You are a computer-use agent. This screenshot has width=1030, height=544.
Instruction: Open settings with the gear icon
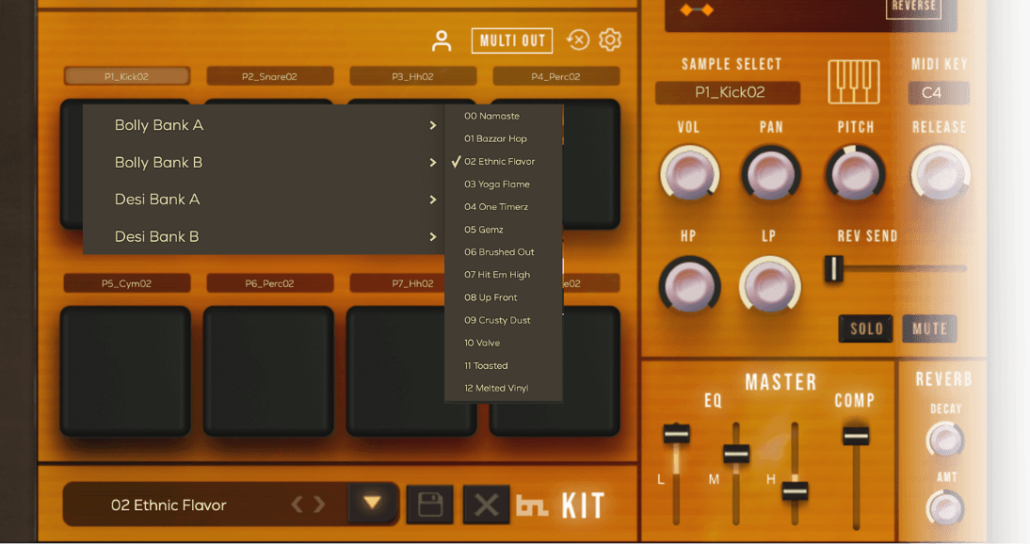coord(610,40)
